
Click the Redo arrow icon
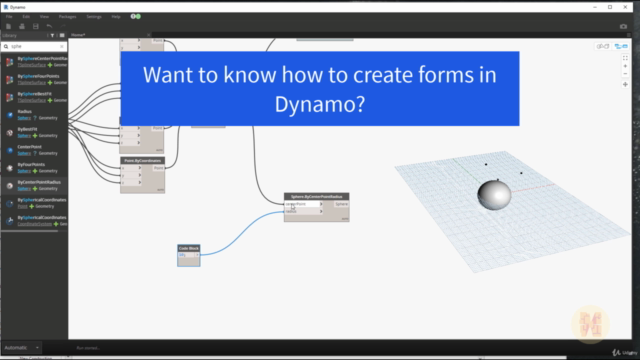point(63,26)
